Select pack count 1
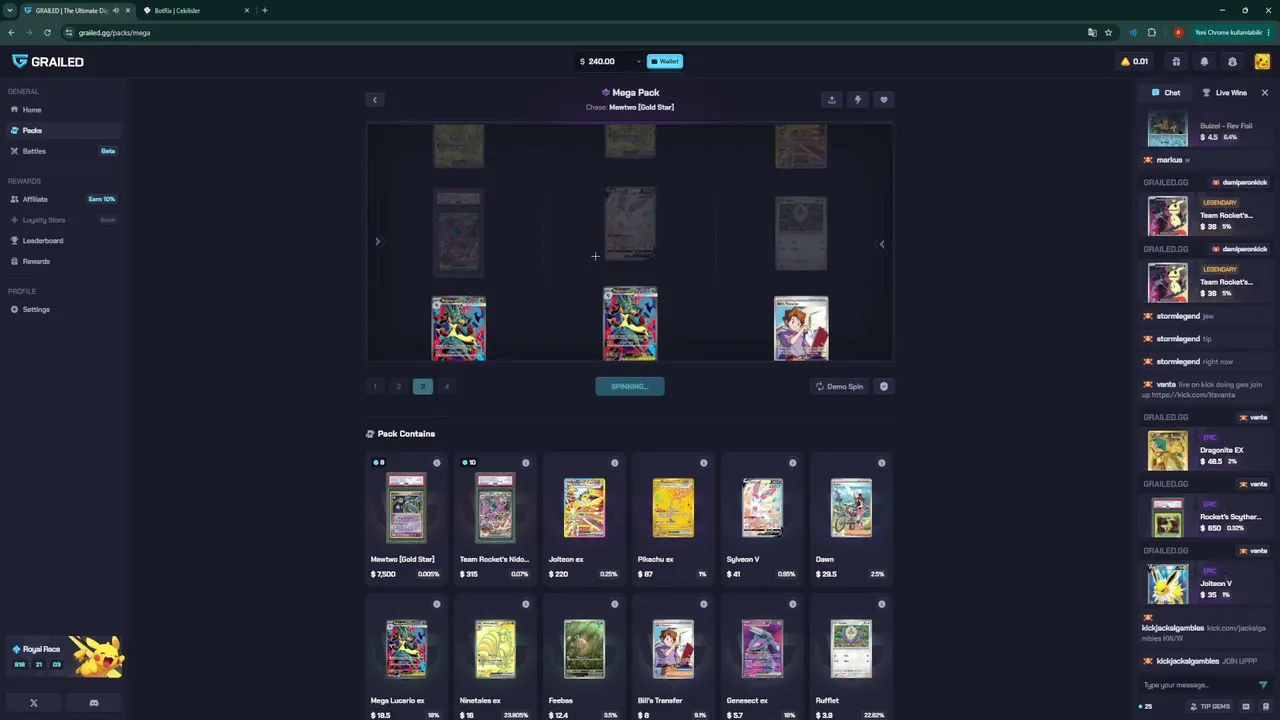 (x=375, y=386)
